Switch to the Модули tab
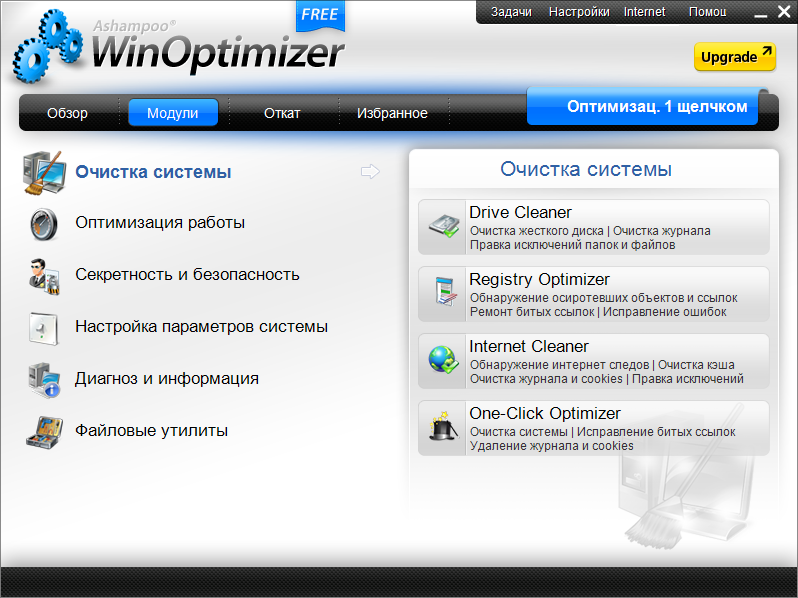Screen dimensions: 798x598 (173, 112)
